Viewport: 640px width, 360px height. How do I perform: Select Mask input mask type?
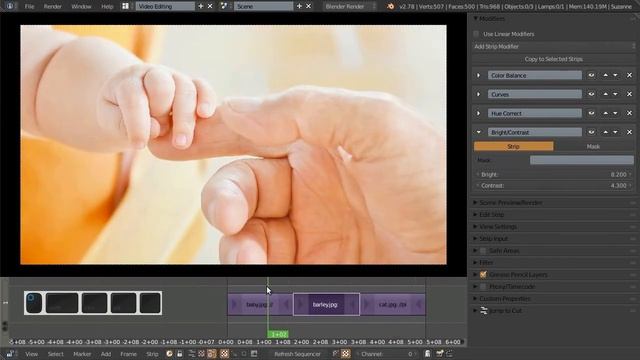(x=593, y=146)
